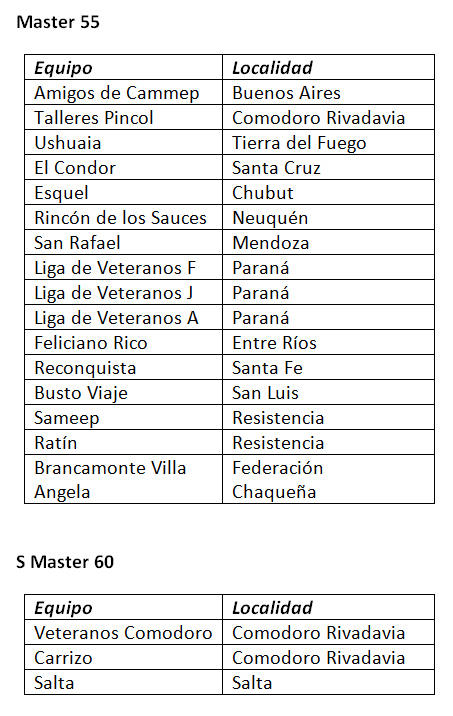Screen dimensions: 453x716
Task: Click the Rincón de los Sauces cell
Action: point(123,217)
